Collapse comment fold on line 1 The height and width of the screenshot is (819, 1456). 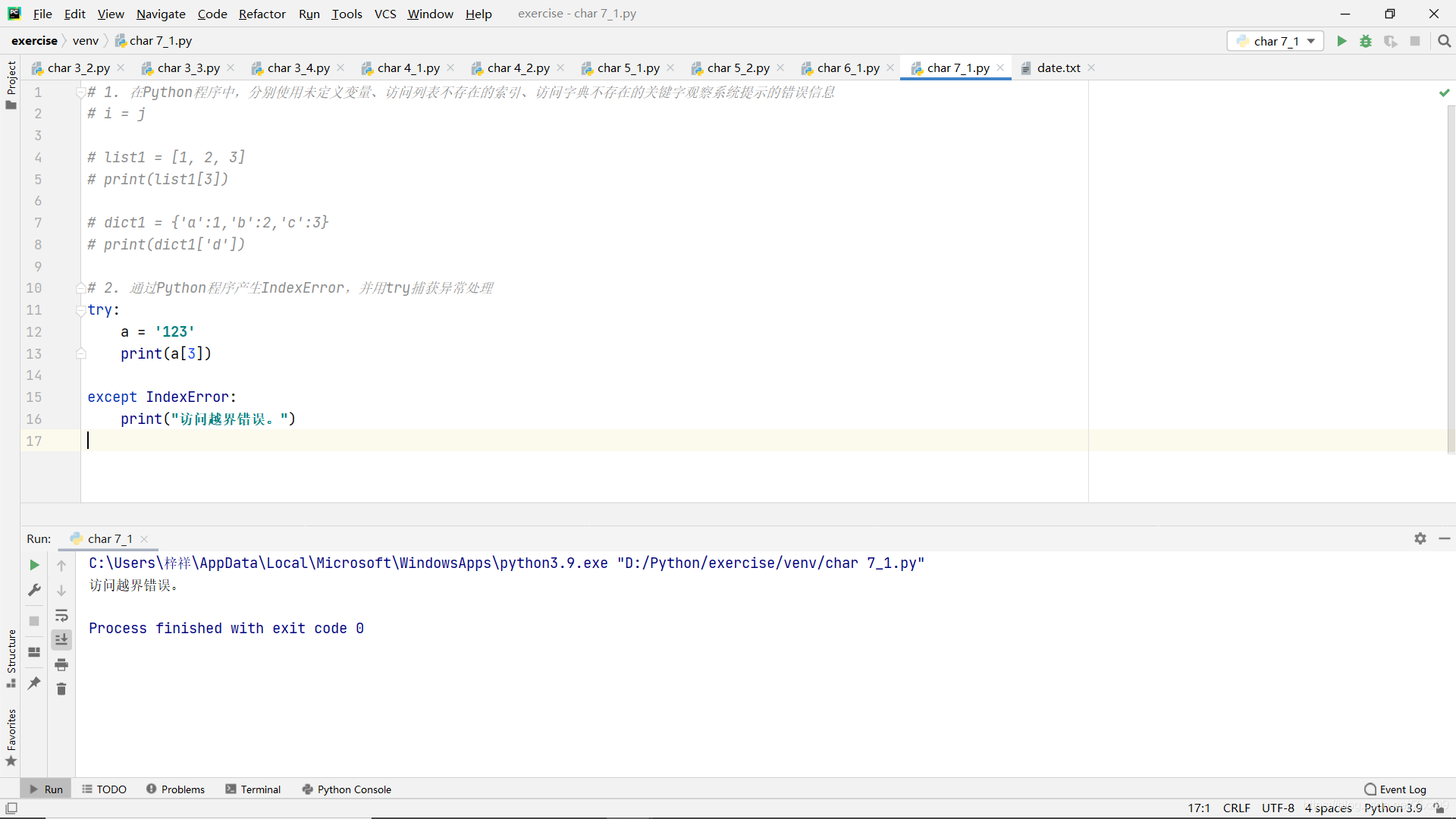pos(80,93)
